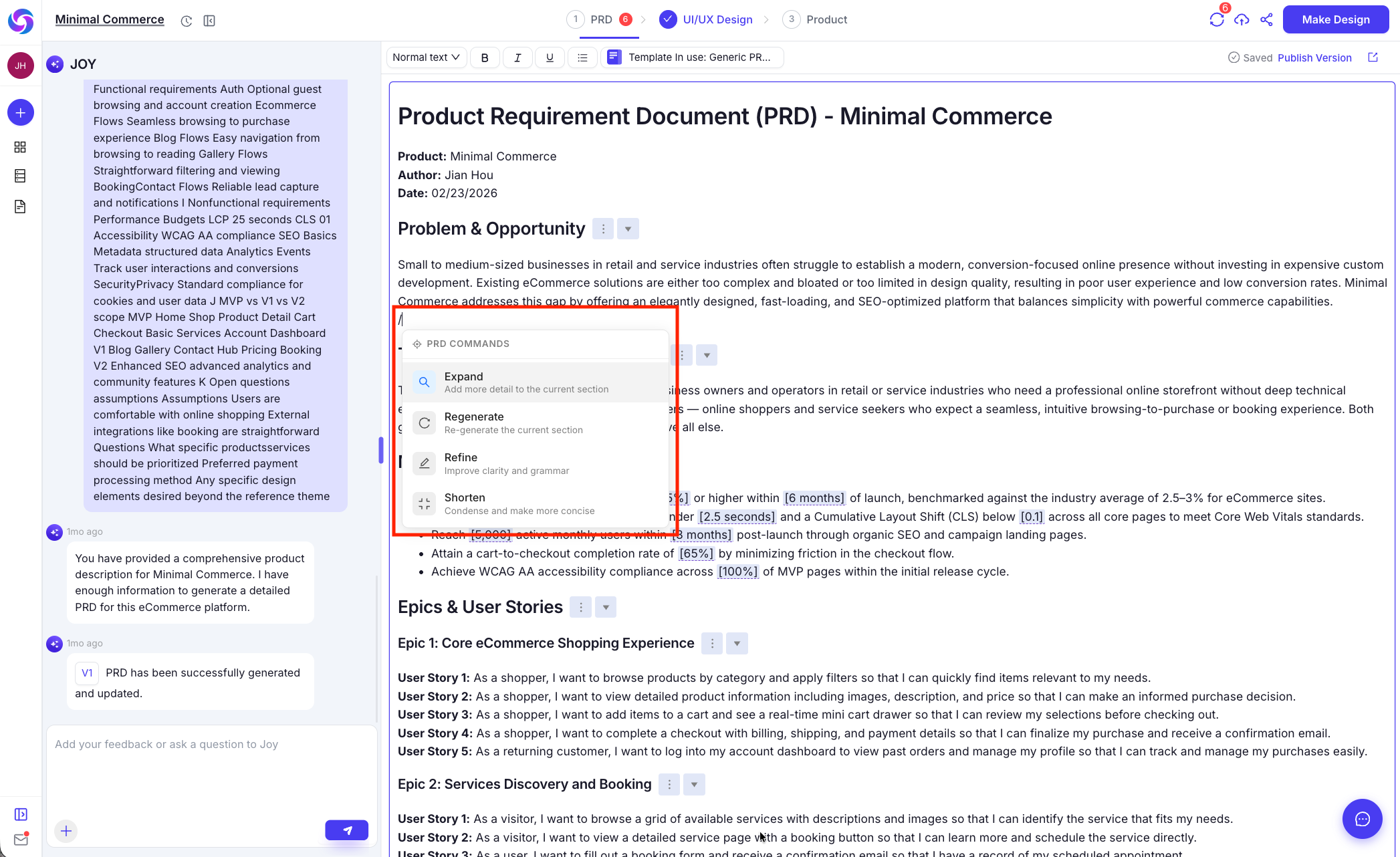Open the share icon next to Make Design
The width and height of the screenshot is (1400, 857).
(1267, 19)
